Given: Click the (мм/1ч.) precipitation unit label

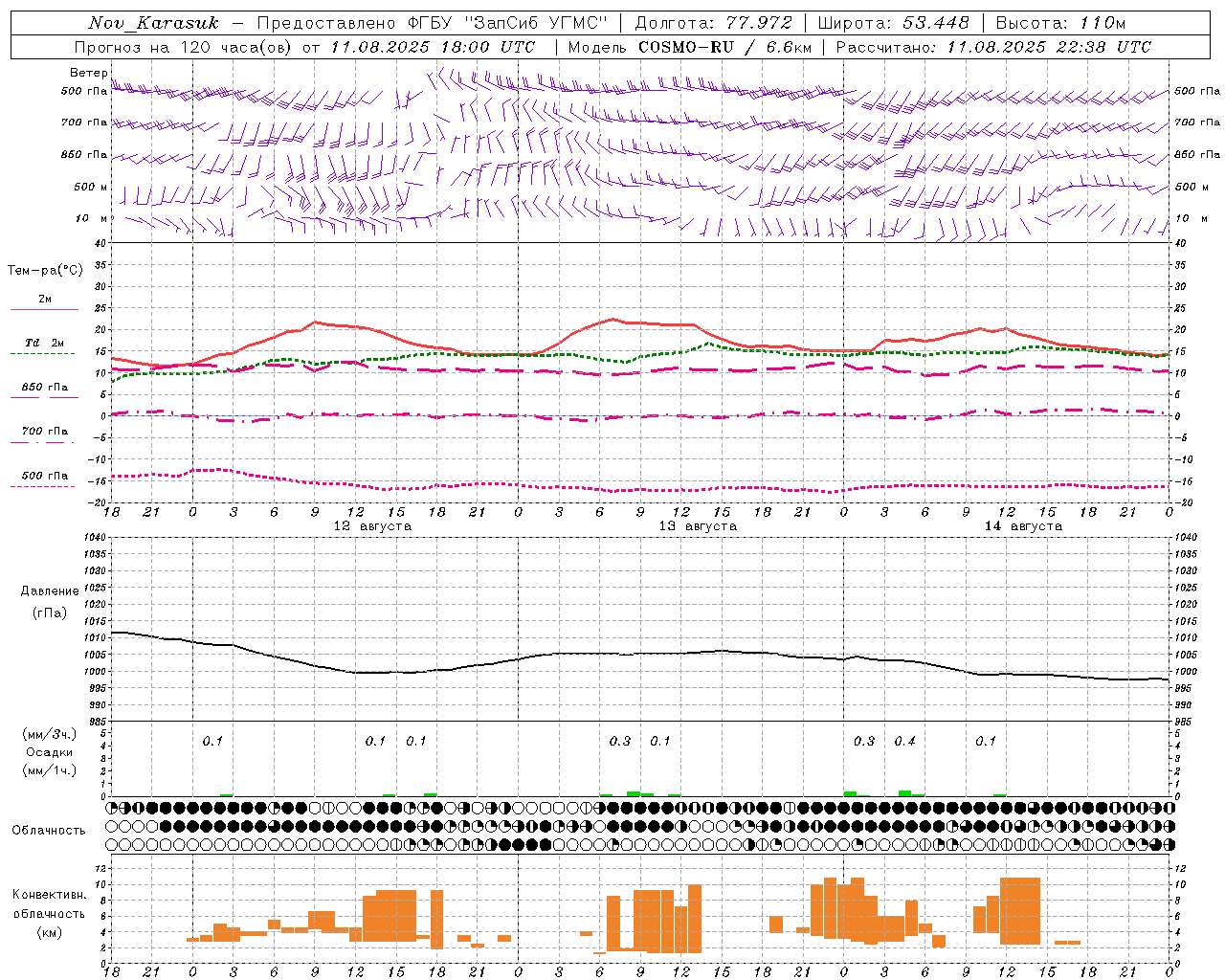Looking at the screenshot, I should point(50,770).
